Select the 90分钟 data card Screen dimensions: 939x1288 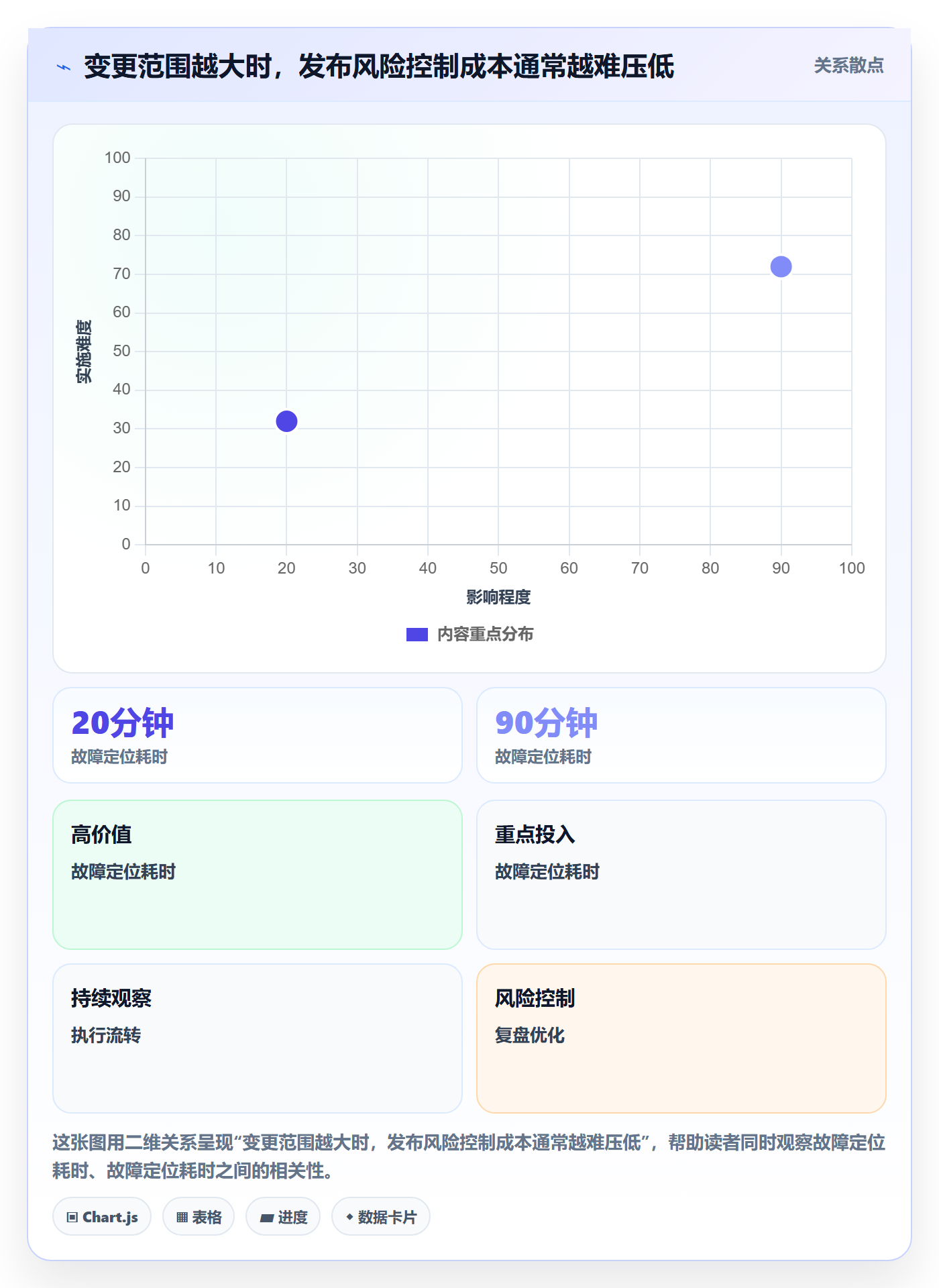click(x=681, y=735)
